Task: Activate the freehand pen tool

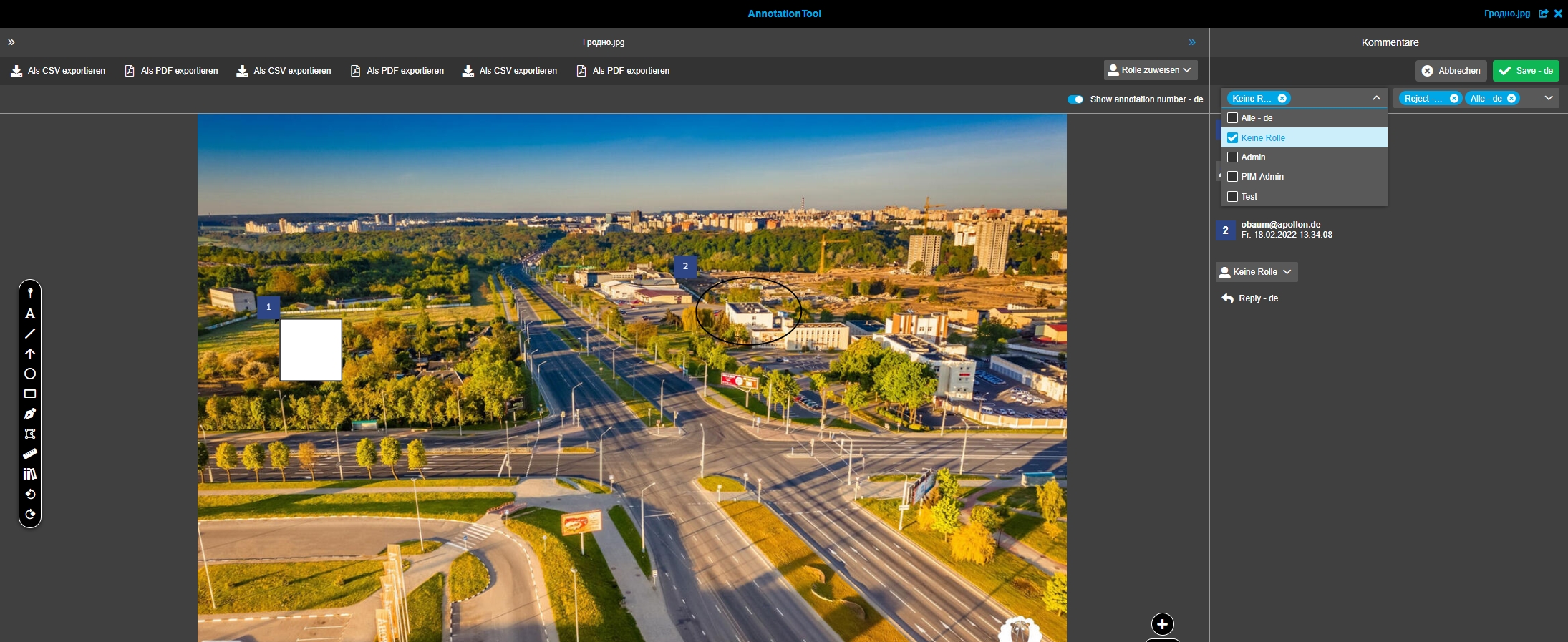Action: click(x=30, y=414)
